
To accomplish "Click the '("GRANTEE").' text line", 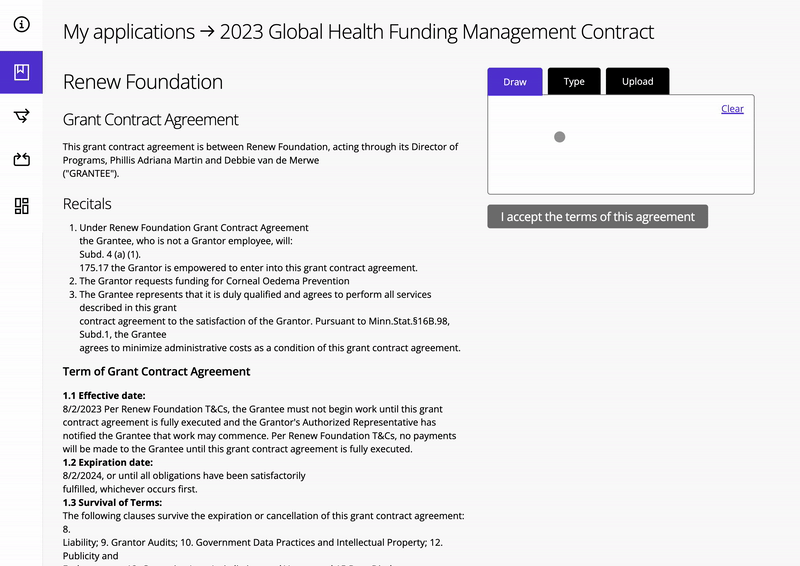I will tap(91, 174).
